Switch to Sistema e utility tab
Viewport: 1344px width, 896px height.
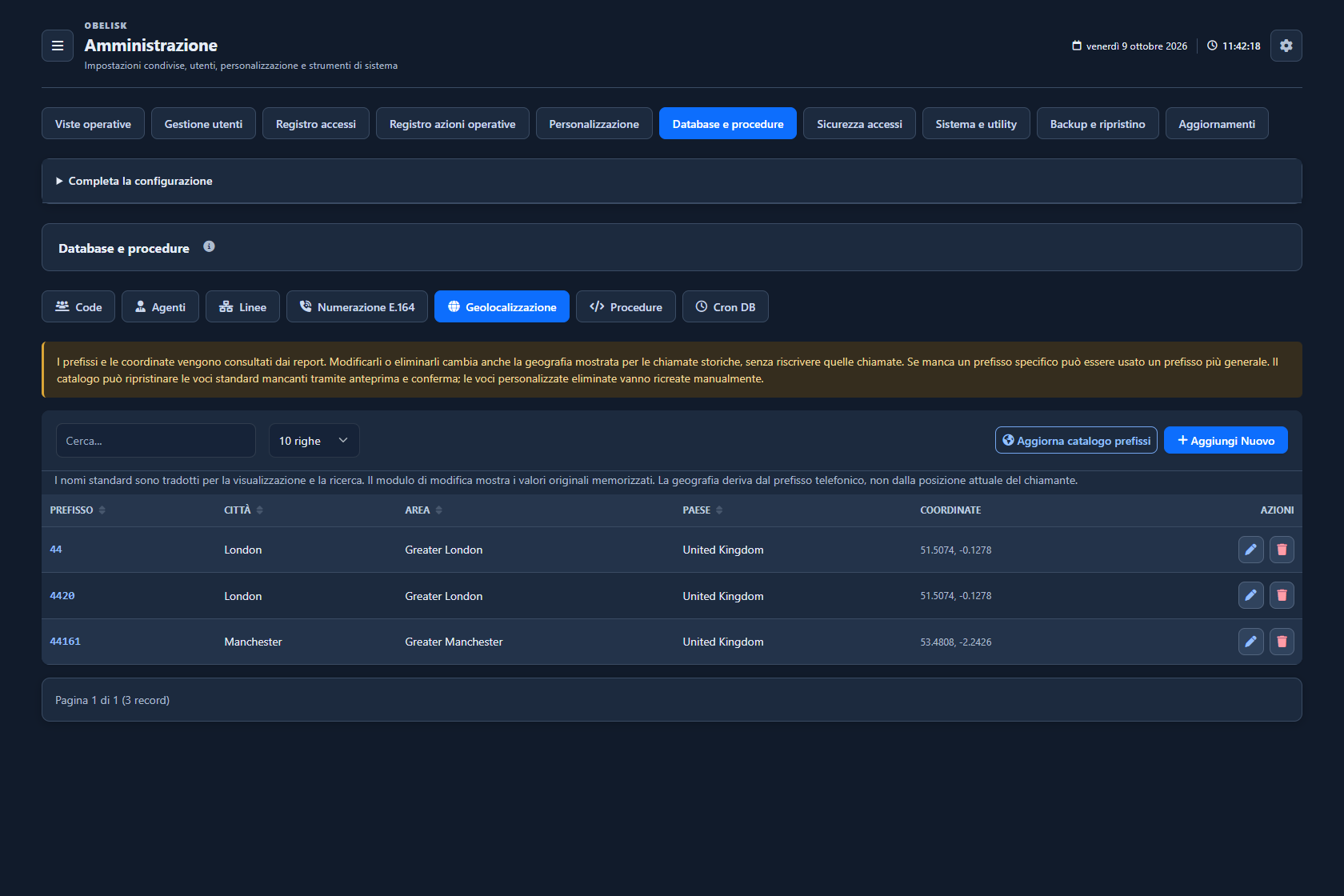click(x=976, y=123)
